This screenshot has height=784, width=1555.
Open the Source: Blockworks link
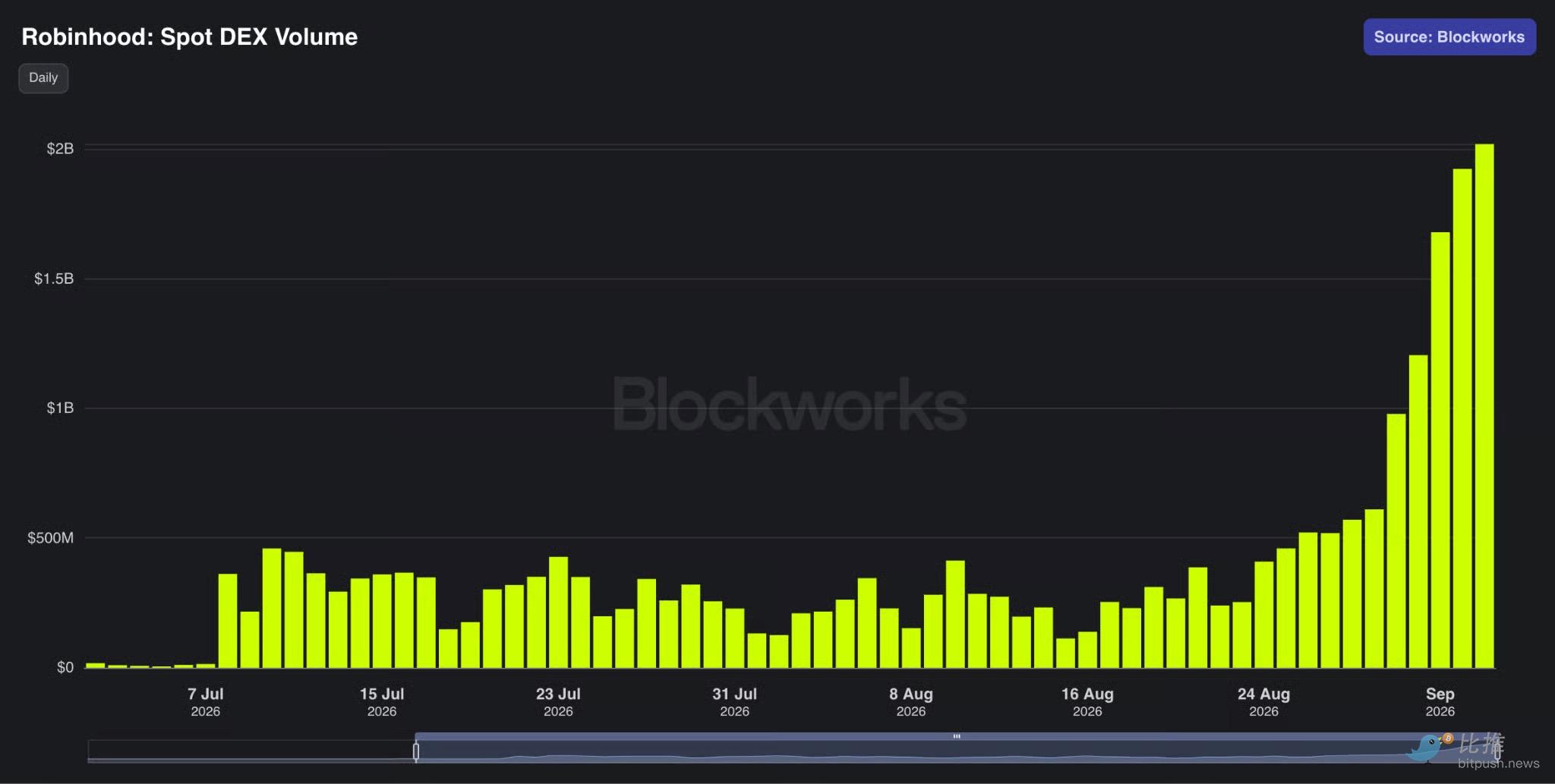coord(1449,37)
